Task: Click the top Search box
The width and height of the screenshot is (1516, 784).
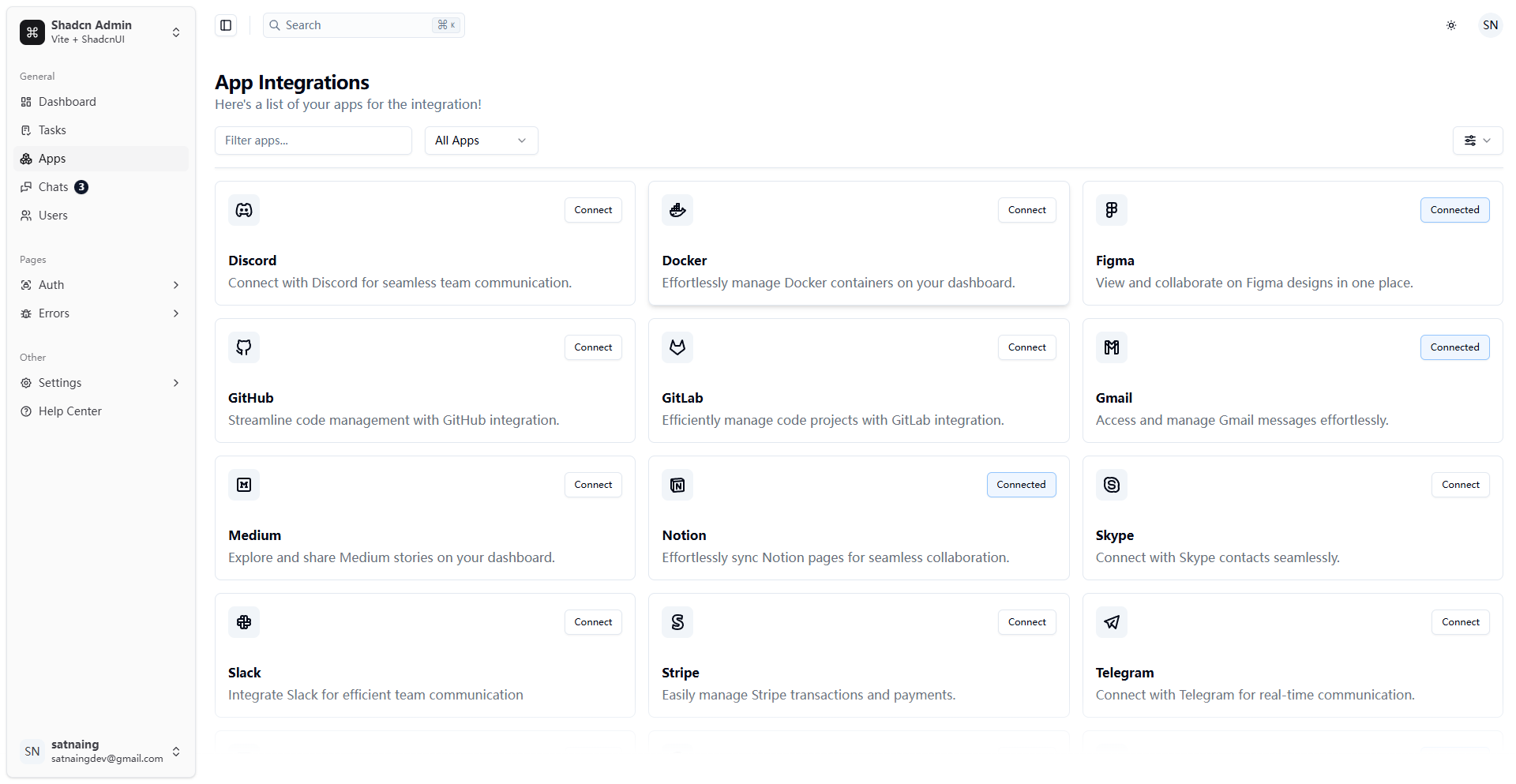Action: [364, 25]
